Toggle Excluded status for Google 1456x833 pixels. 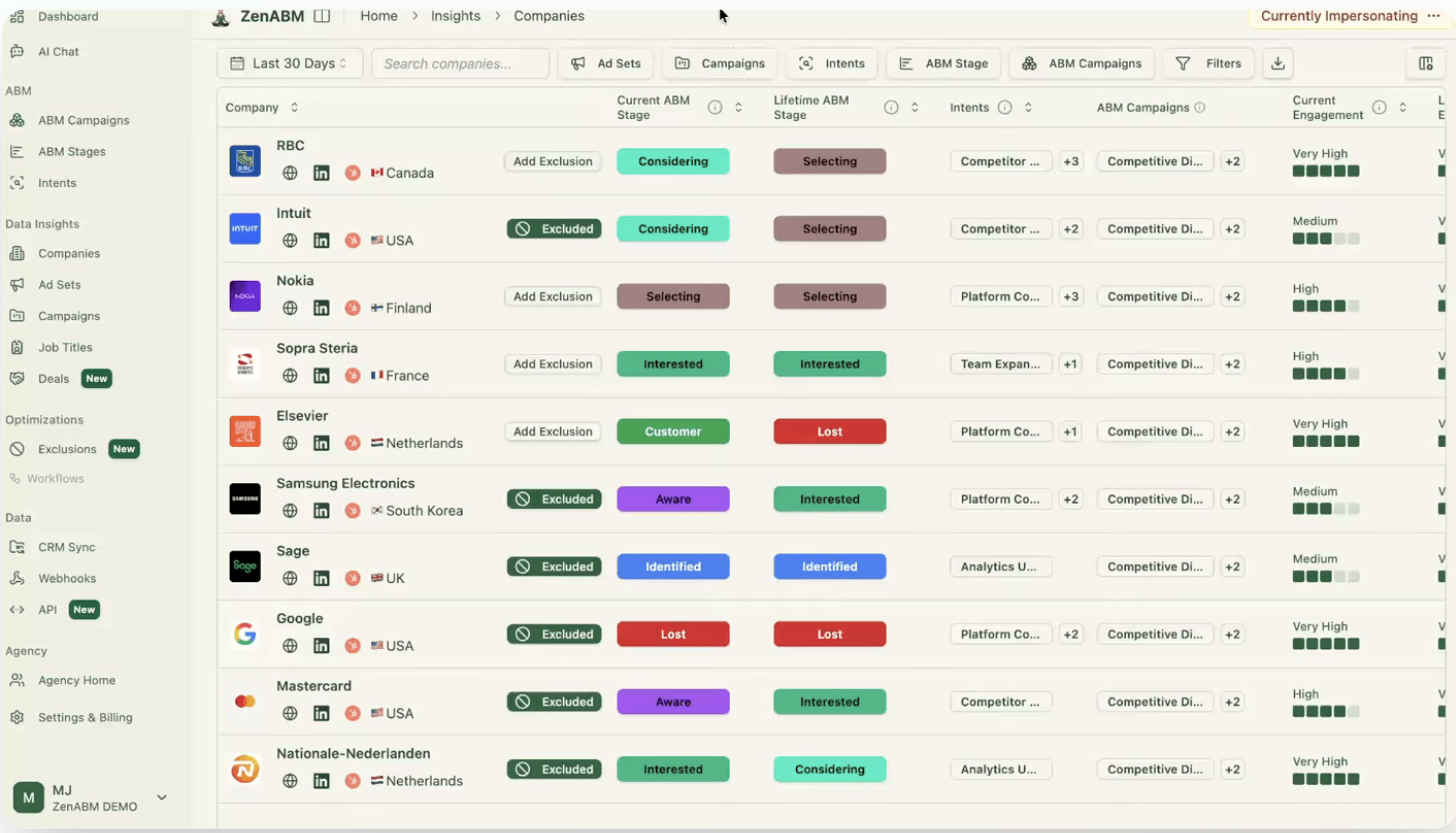[x=554, y=634]
